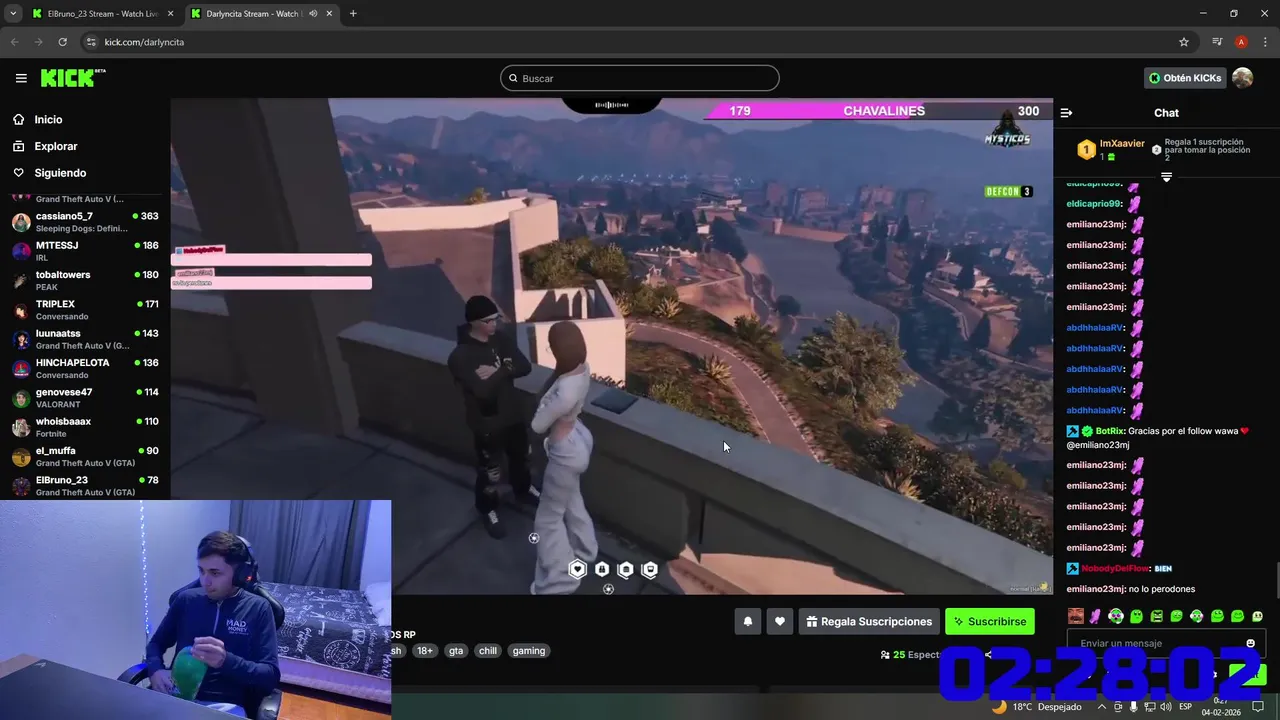Click Regala Suscripciones button
This screenshot has width=1280, height=720.
pos(869,621)
